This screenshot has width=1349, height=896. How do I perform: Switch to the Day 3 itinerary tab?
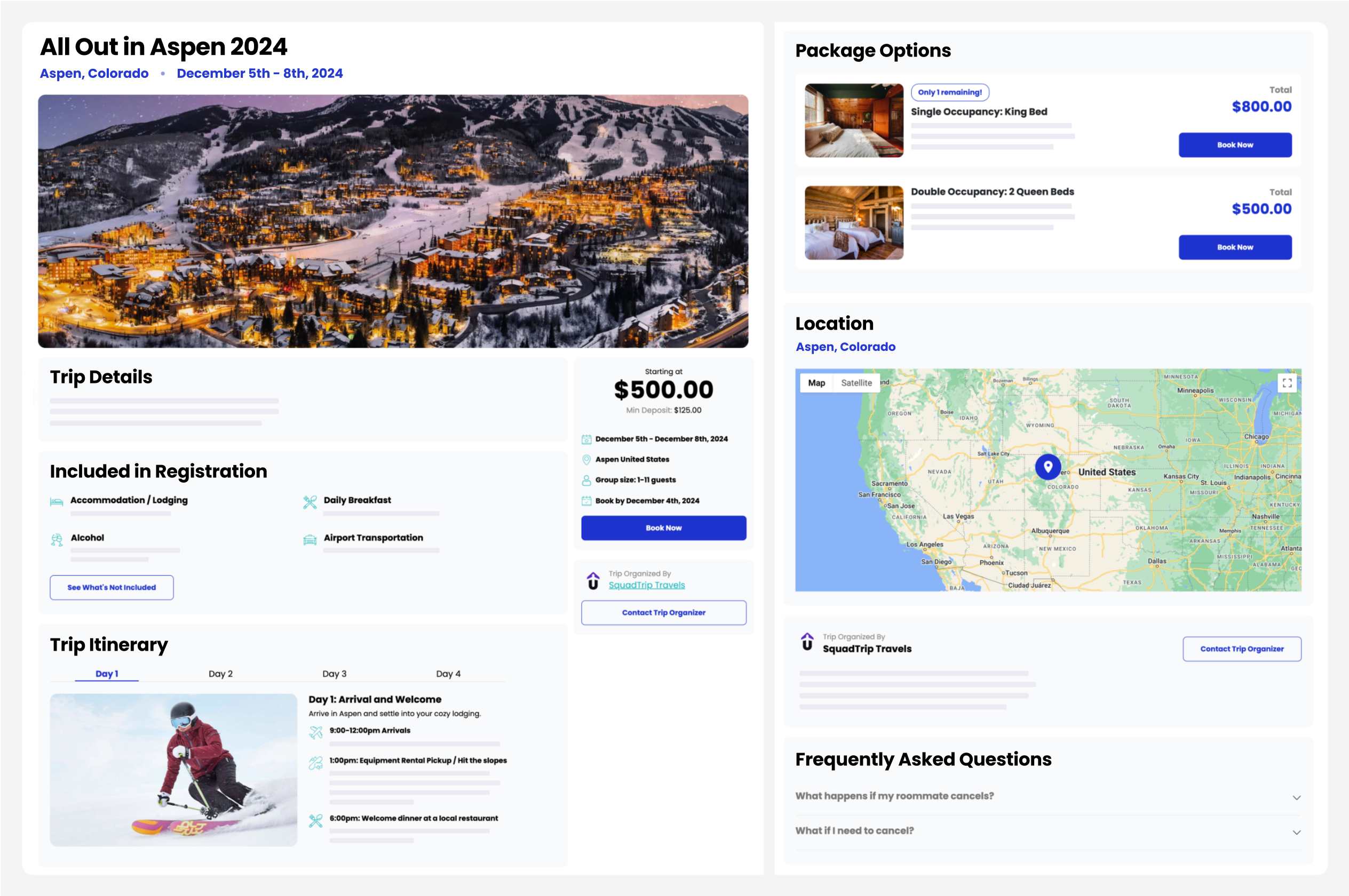[335, 673]
